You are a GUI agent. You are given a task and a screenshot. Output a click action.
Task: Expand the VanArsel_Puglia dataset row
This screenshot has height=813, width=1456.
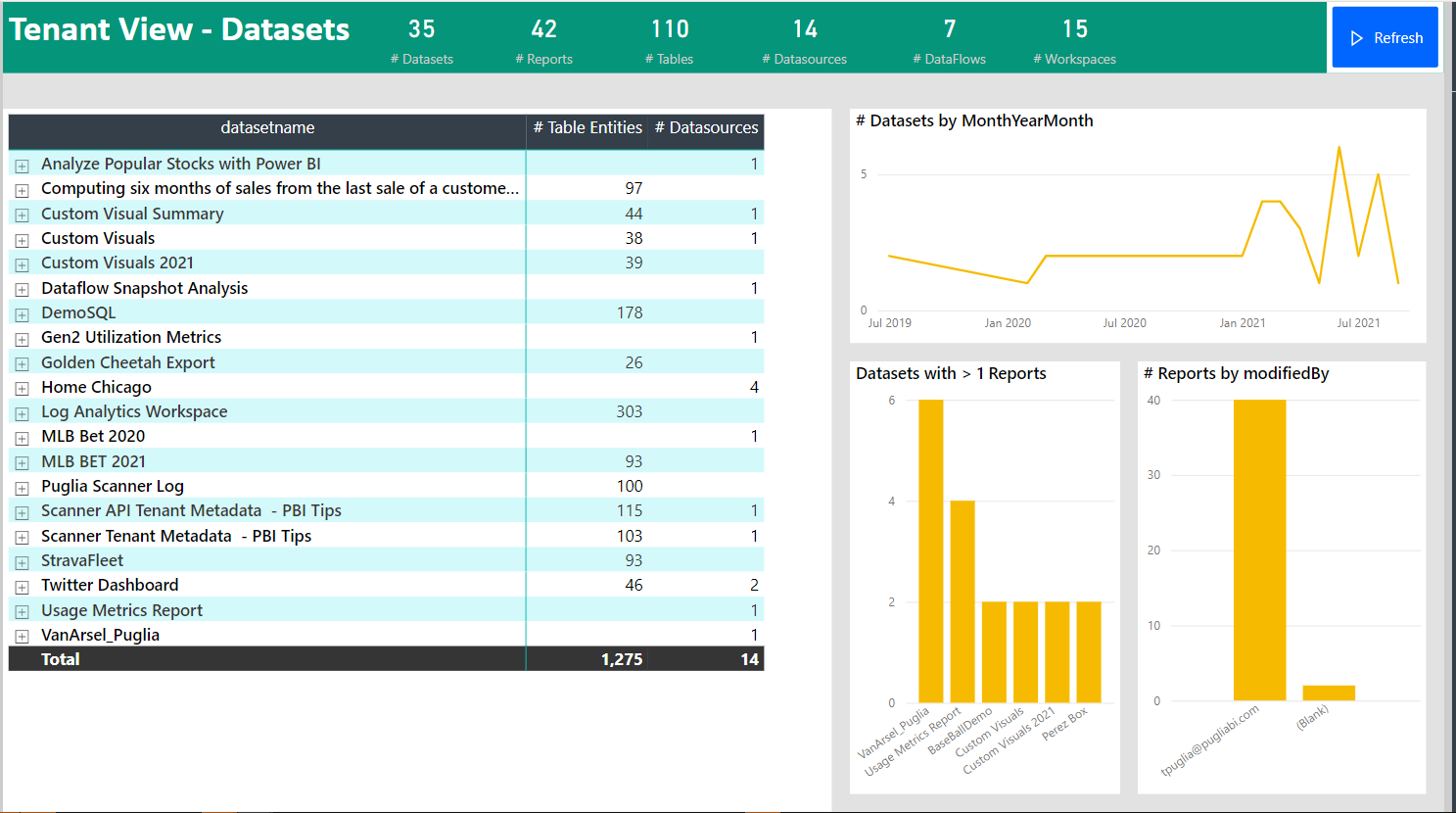22,635
